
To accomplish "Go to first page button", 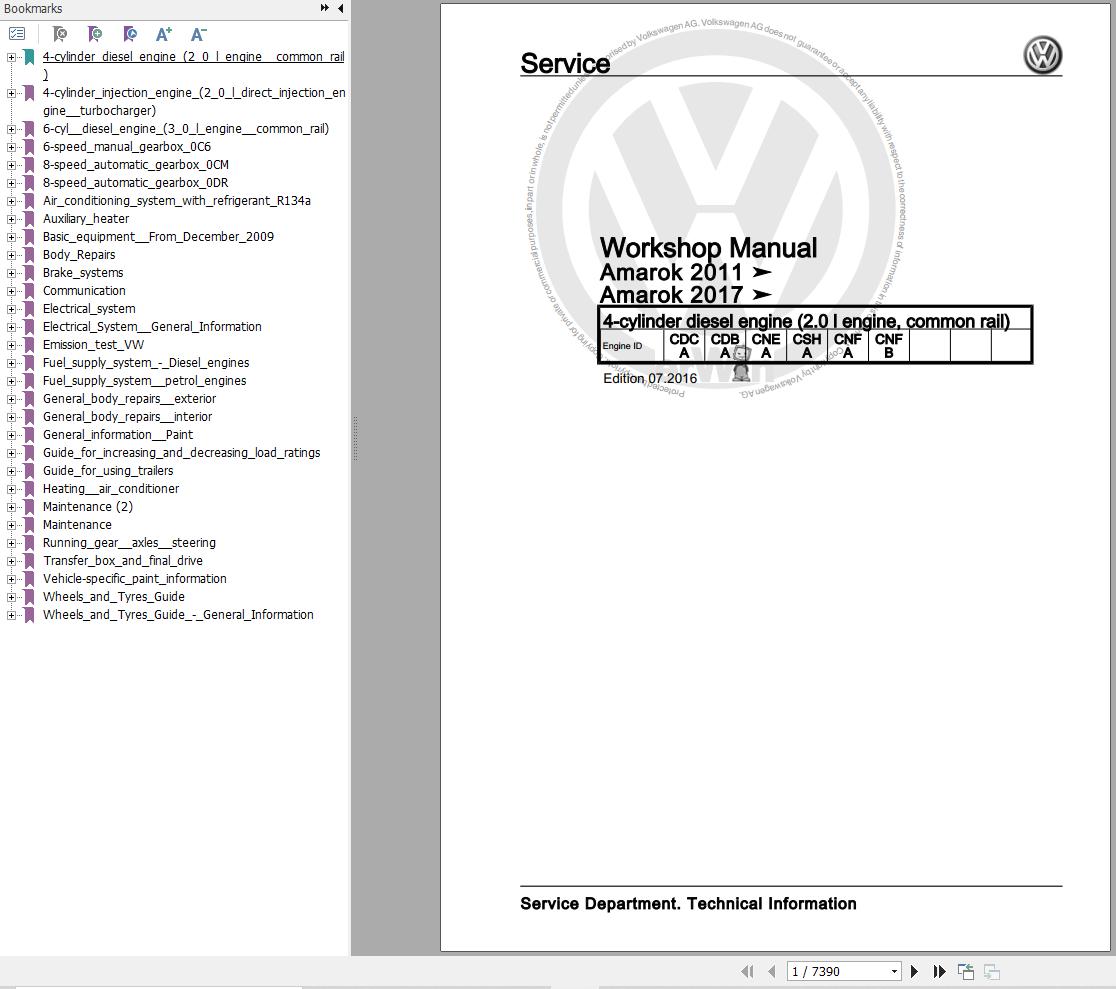I will [x=747, y=971].
